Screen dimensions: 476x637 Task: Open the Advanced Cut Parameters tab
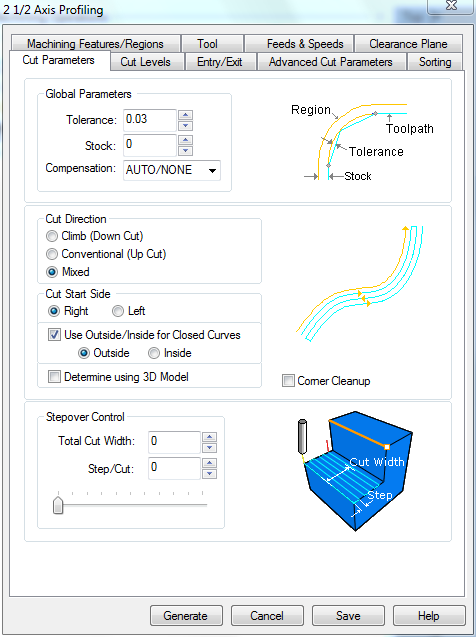[331, 62]
